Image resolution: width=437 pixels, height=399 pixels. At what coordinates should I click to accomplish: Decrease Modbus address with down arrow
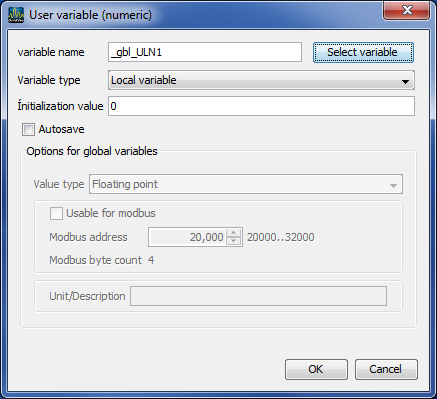click(x=234, y=241)
